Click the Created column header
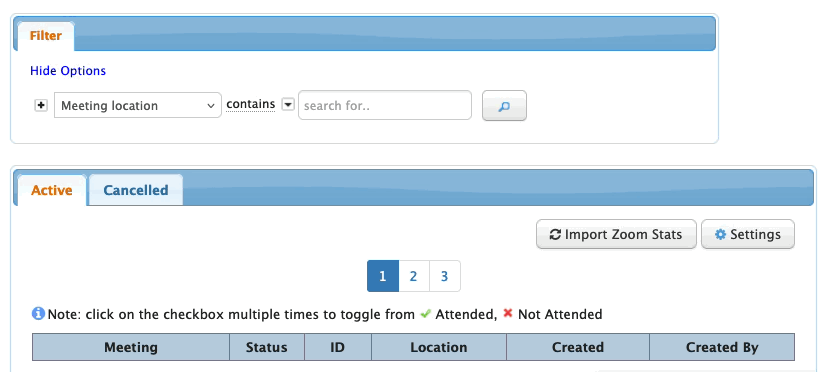Viewport: 830px width, 372px height. pos(578,347)
